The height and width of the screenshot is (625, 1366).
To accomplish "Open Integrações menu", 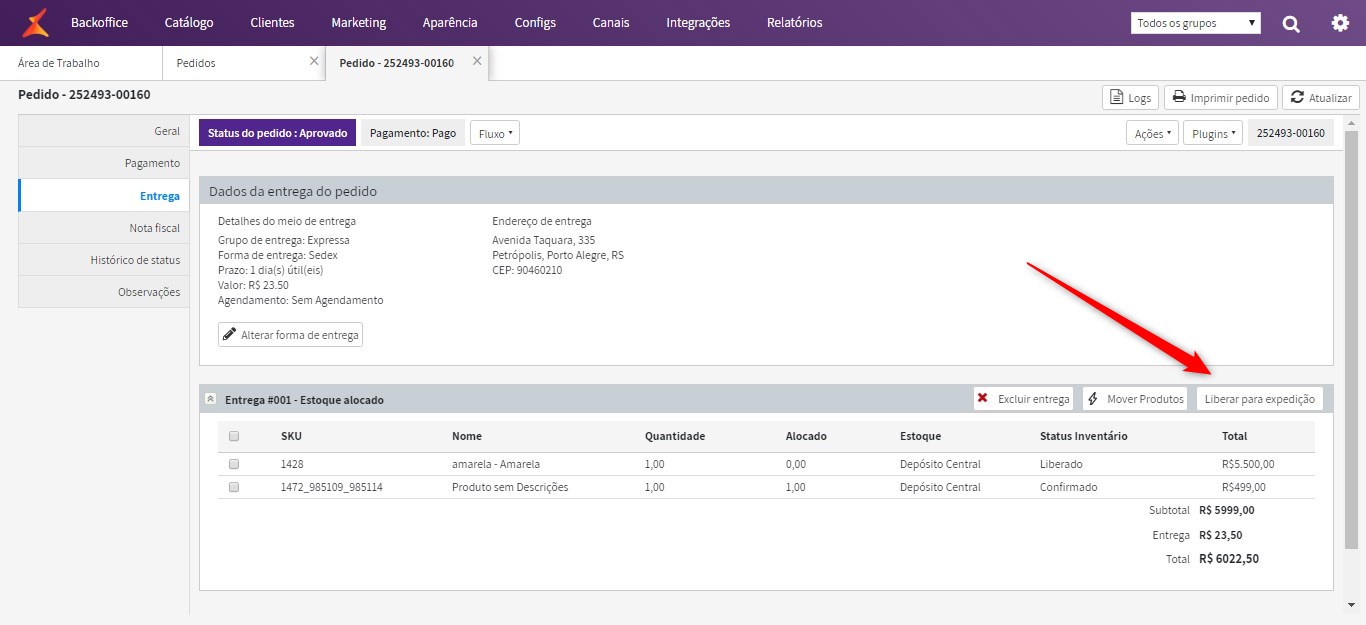I will [698, 22].
